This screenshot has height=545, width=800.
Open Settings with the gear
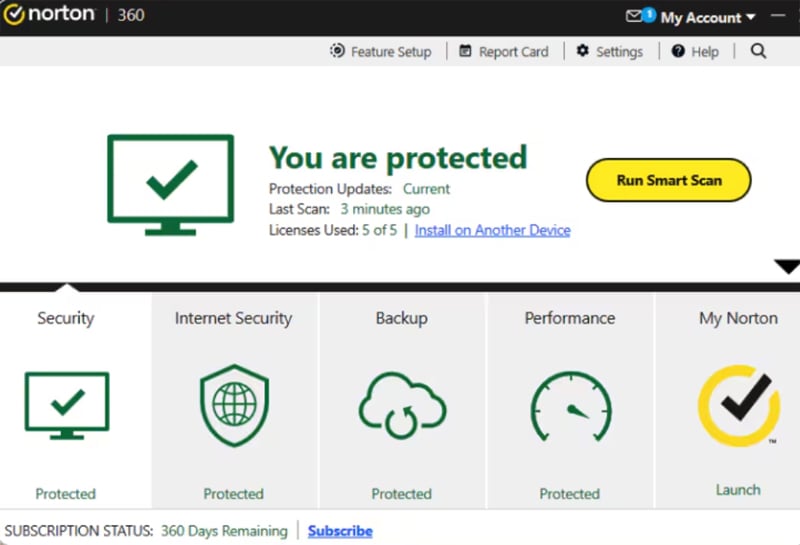(x=609, y=52)
